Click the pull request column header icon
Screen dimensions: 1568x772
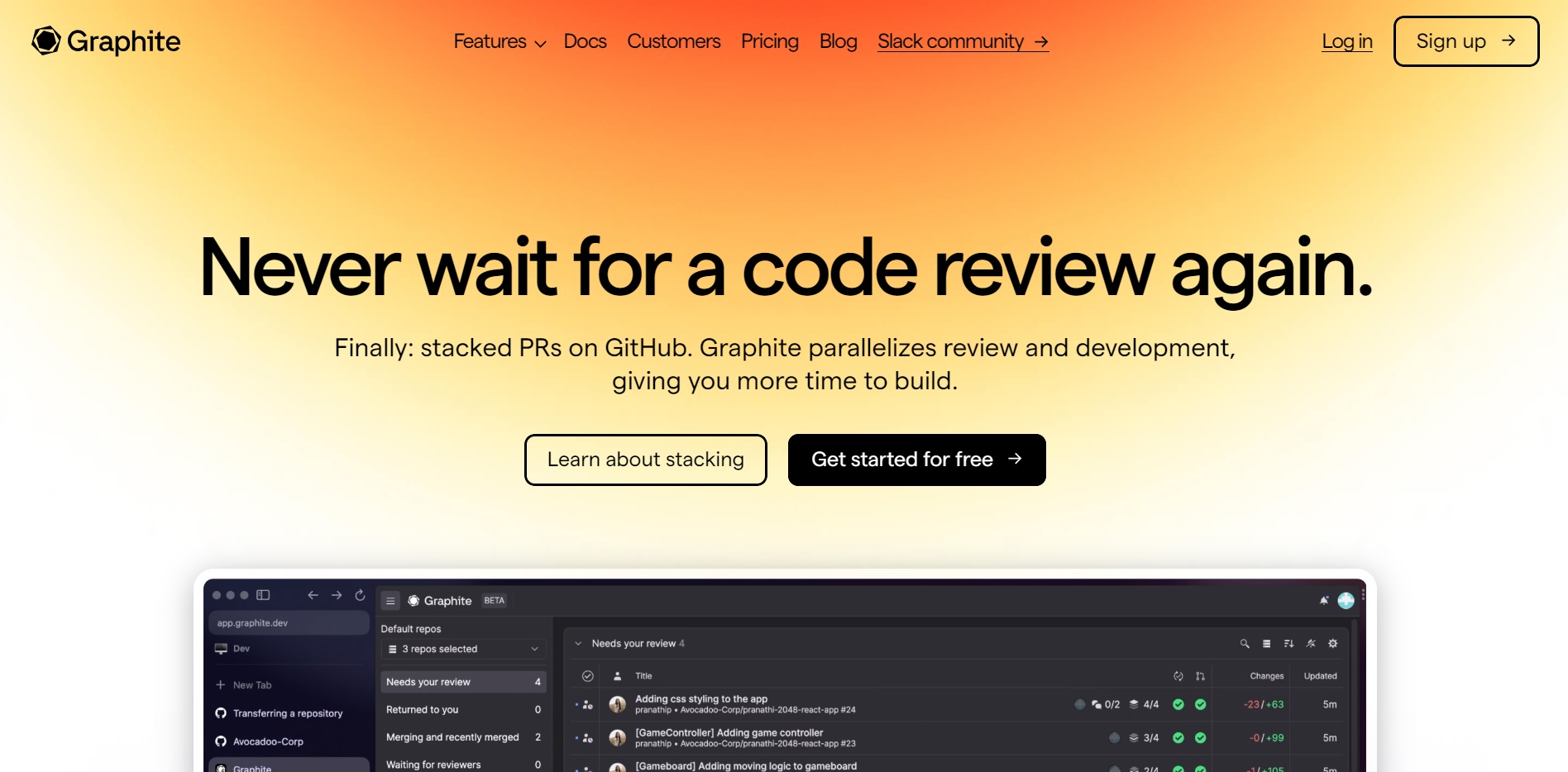[x=1201, y=676]
